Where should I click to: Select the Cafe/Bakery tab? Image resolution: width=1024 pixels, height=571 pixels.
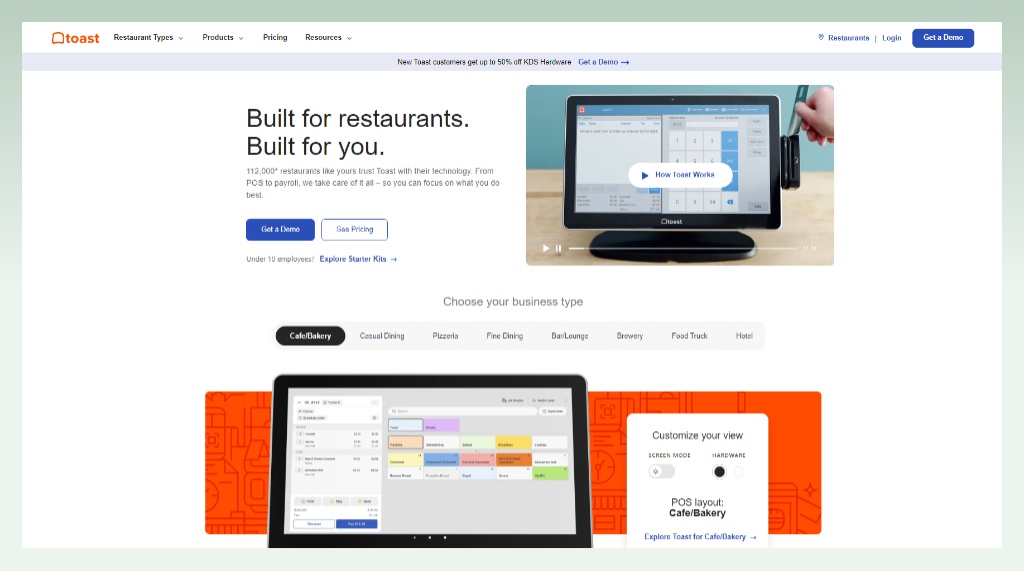click(310, 336)
